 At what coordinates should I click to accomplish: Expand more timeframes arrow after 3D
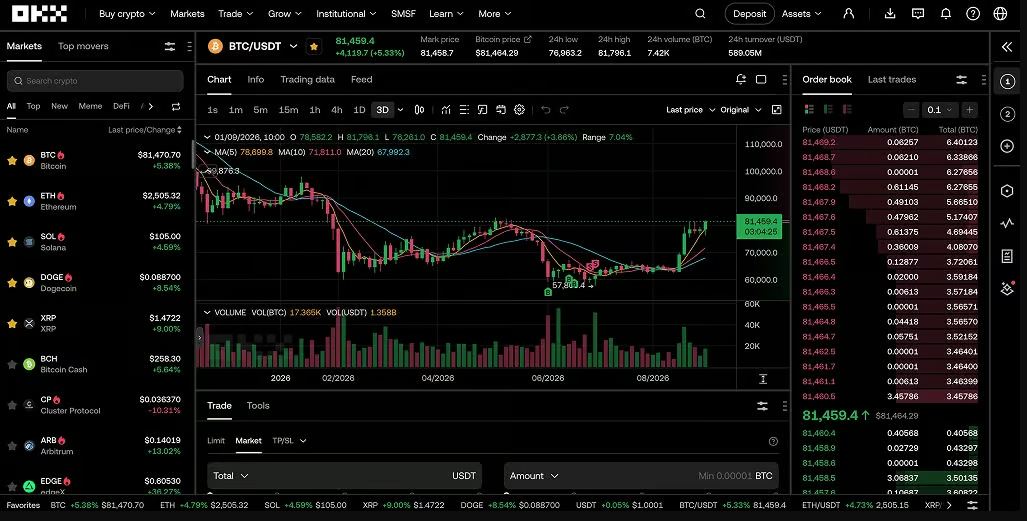click(400, 110)
